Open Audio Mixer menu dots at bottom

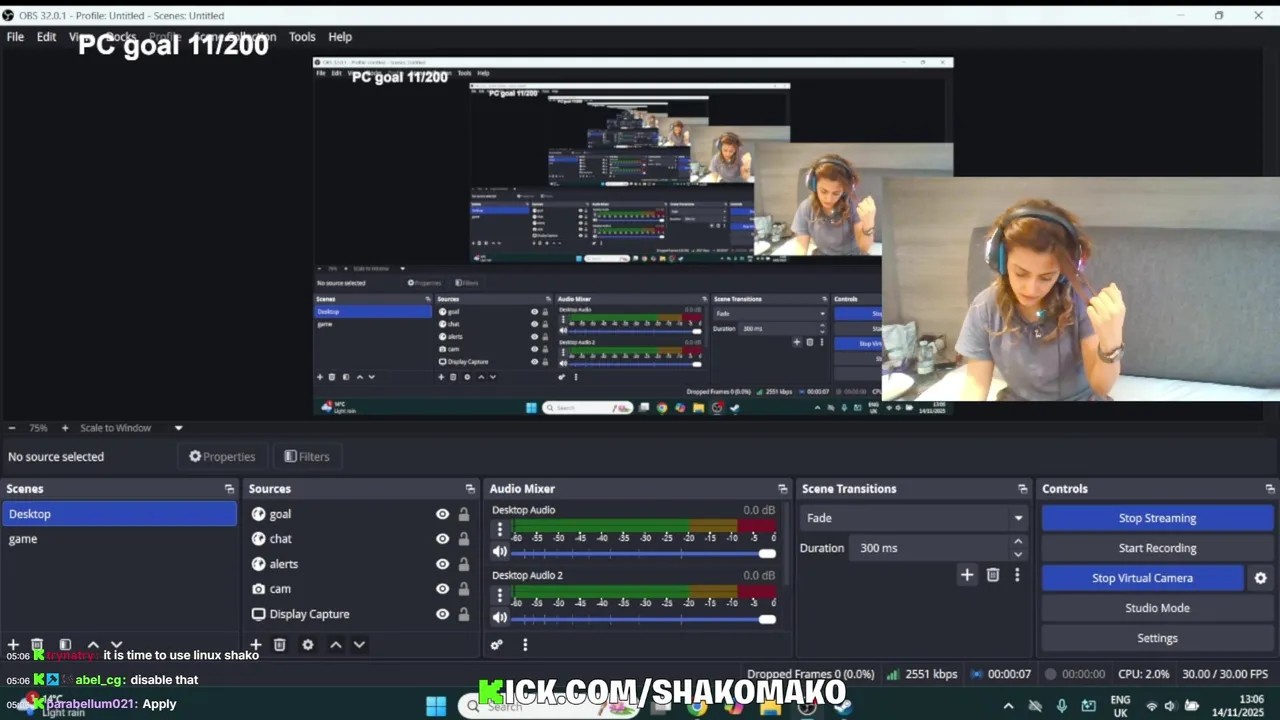tap(525, 645)
